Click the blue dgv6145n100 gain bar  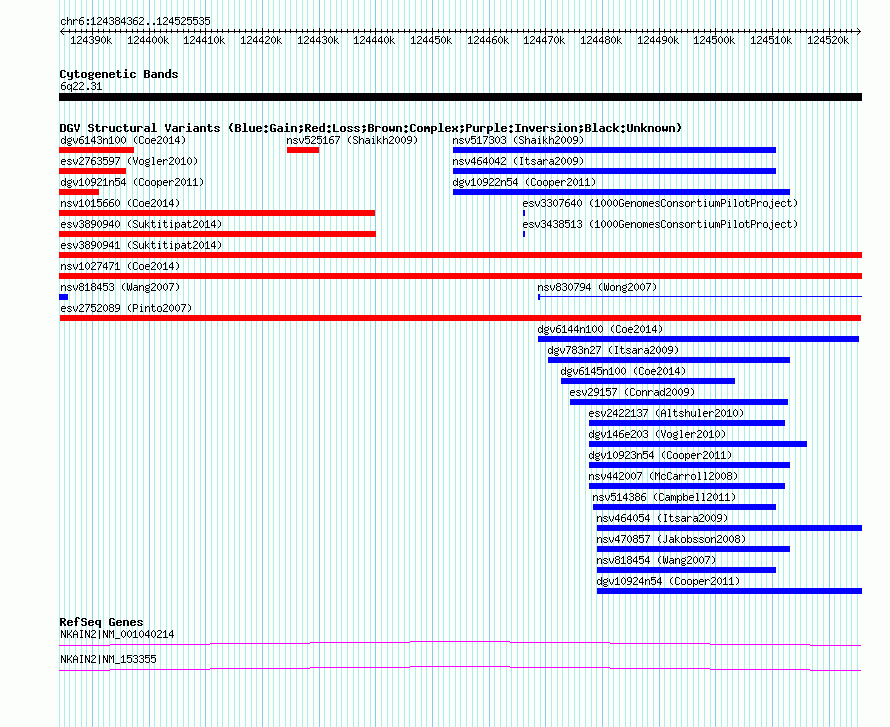coord(648,381)
